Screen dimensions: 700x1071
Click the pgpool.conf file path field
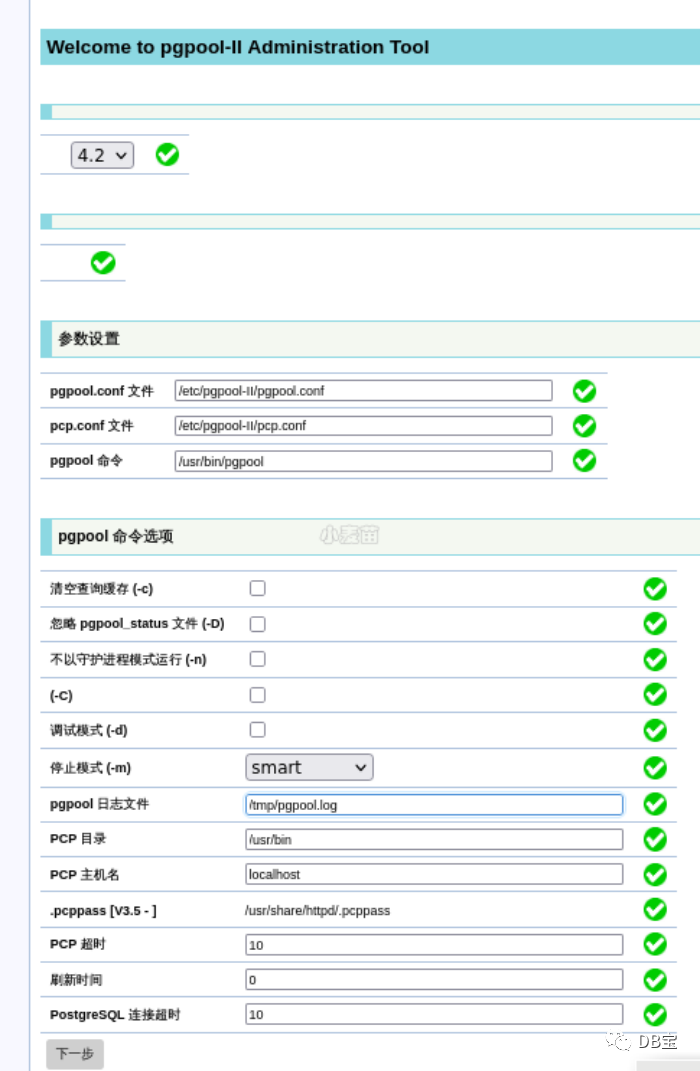coord(363,391)
